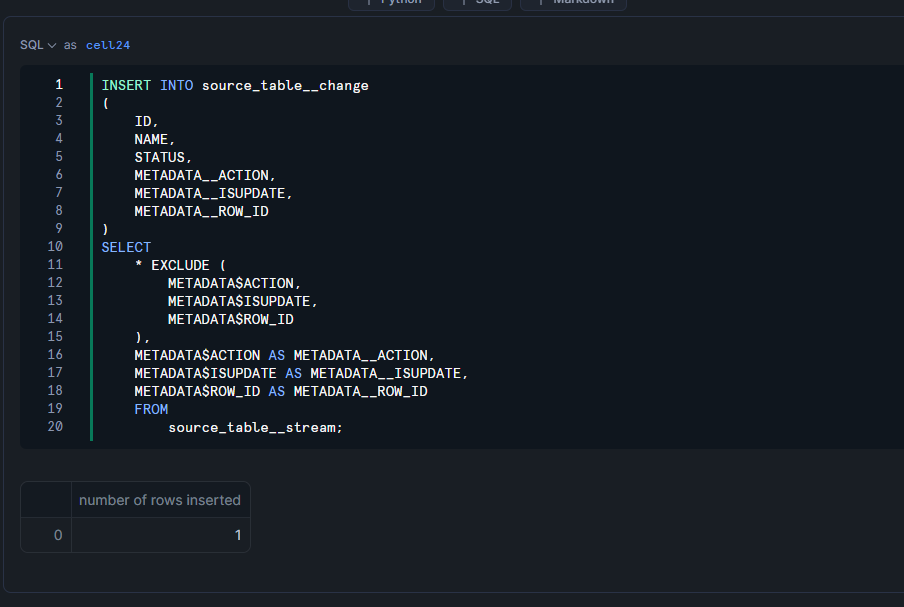Click 'NAME,' on line 4

(155, 140)
